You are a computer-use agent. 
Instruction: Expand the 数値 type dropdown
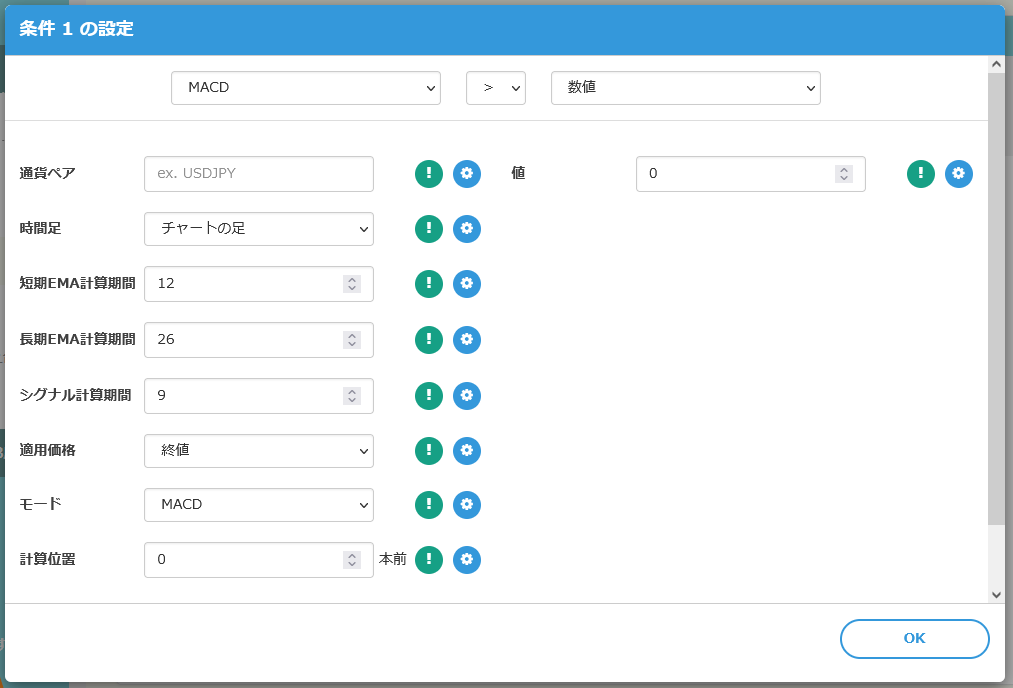point(686,88)
